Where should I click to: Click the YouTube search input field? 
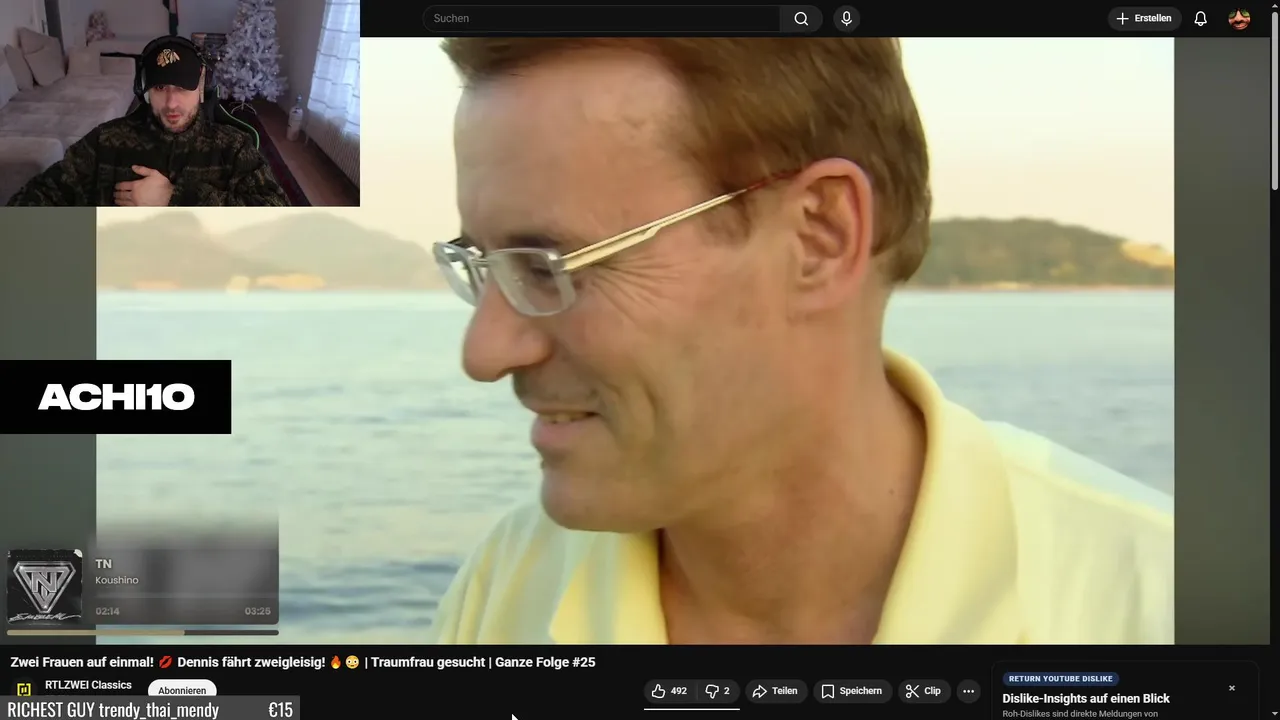click(602, 18)
